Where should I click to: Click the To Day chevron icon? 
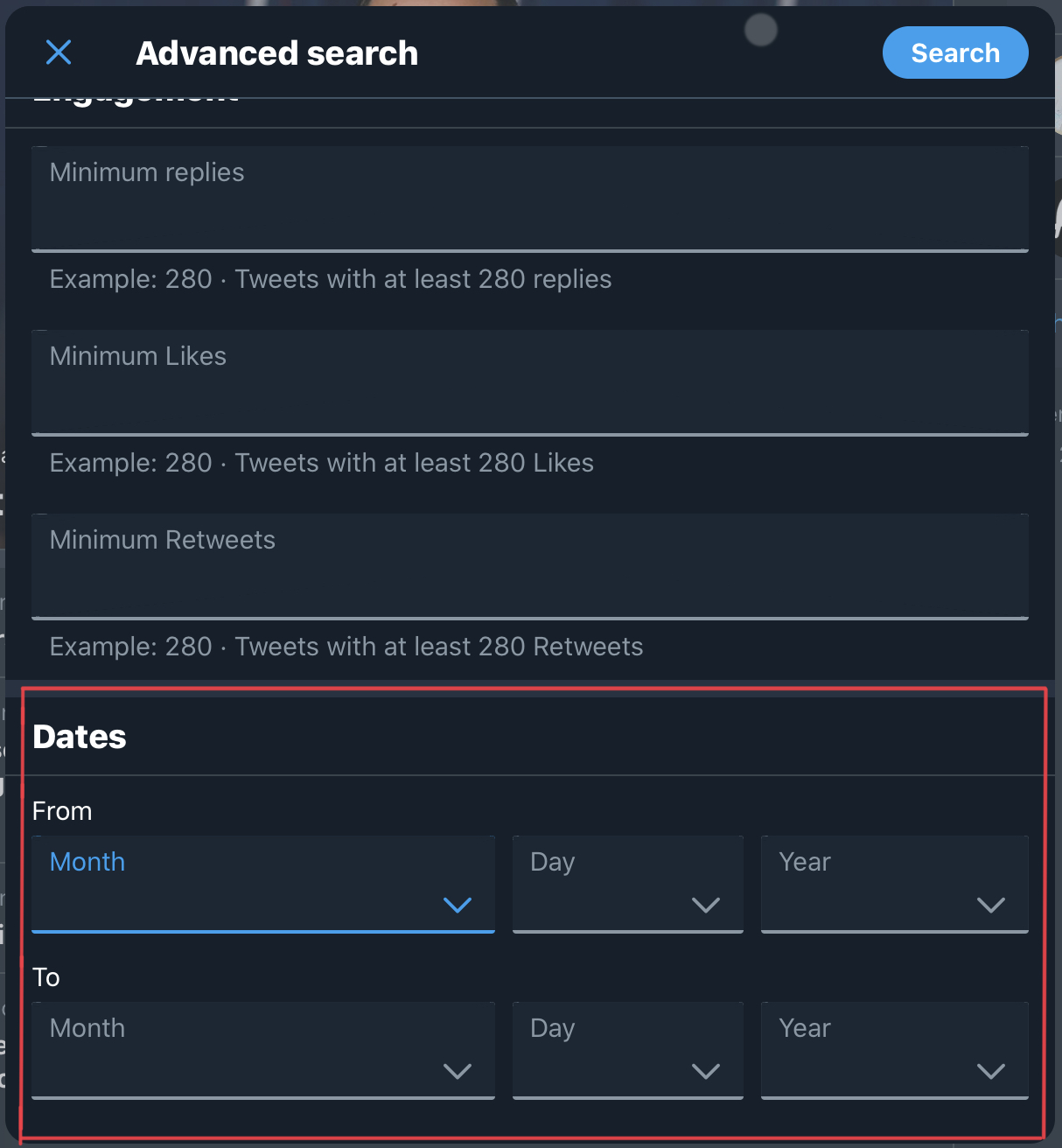click(x=706, y=1071)
